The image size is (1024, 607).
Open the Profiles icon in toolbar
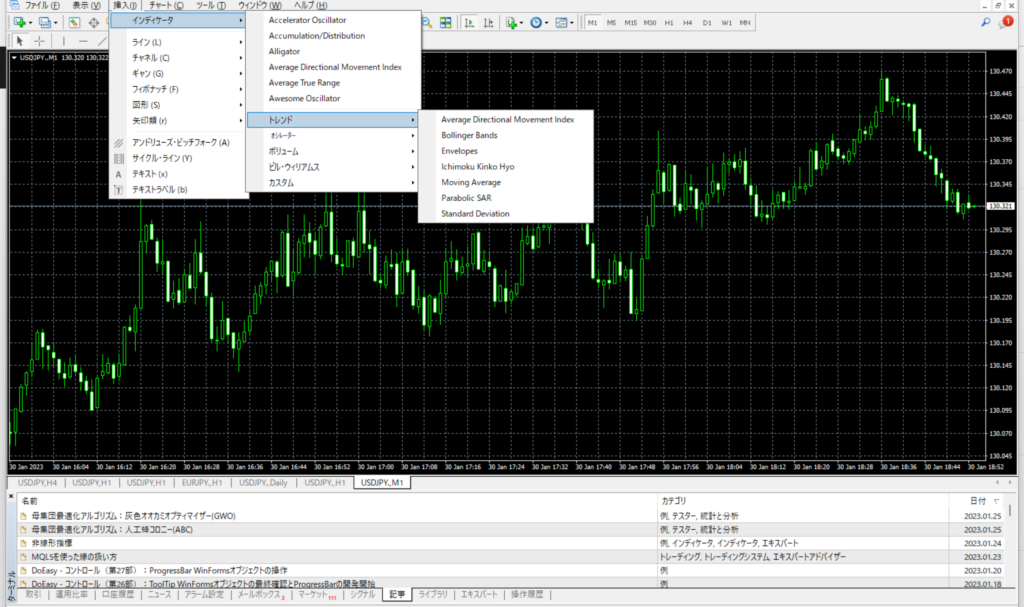point(44,22)
